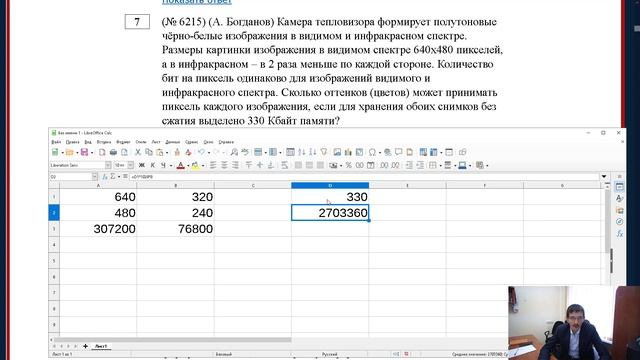The width and height of the screenshot is (640, 360).
Task: Click the New spreadsheet icon
Action: [x=55, y=152]
